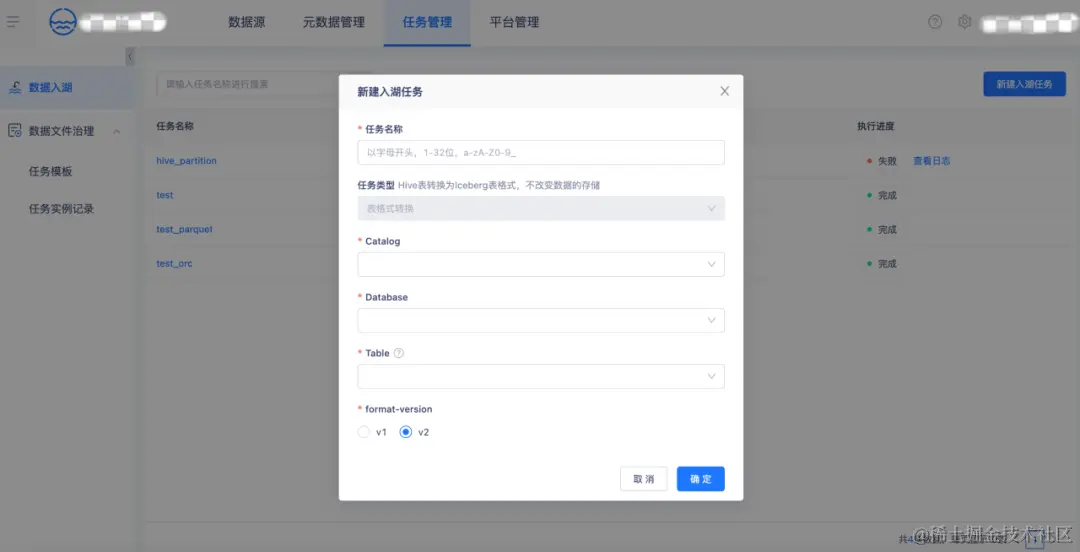Close the 新建入湖任务 dialog with X
The image size is (1080, 552).
coord(725,91)
